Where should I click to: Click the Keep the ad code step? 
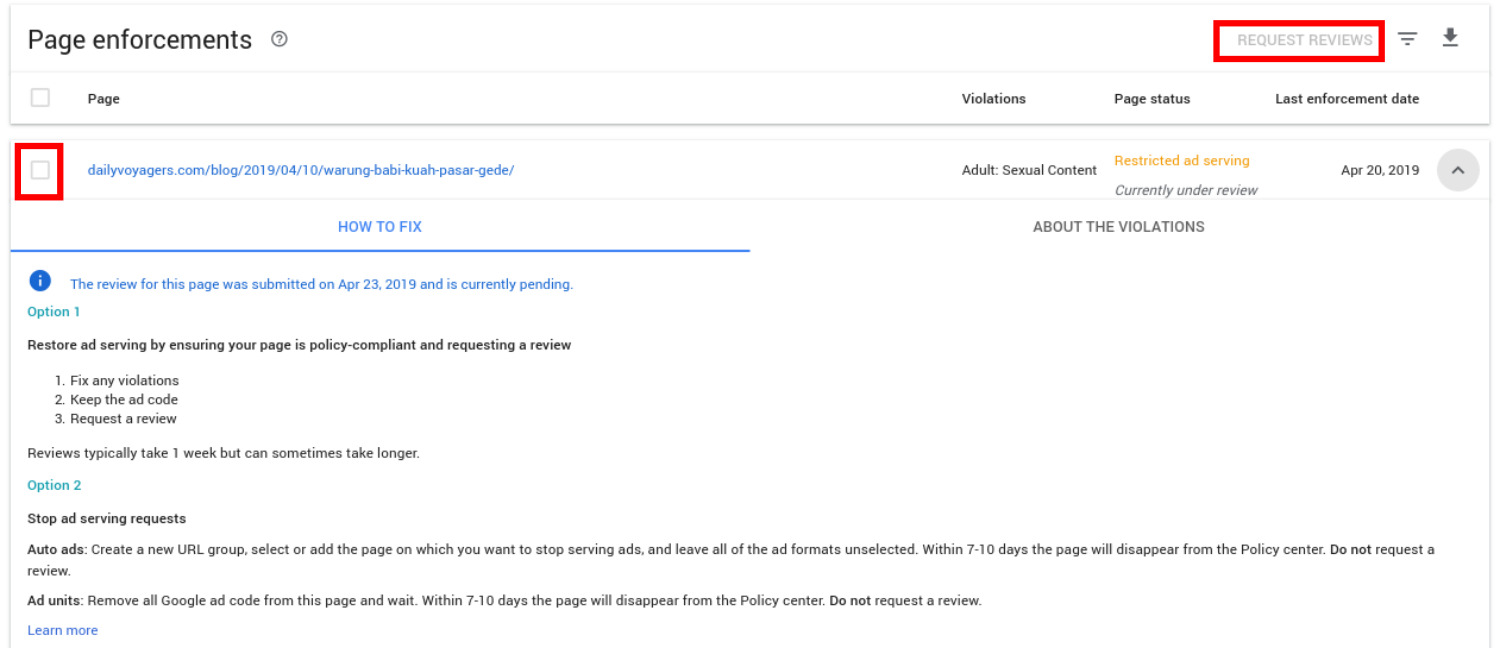124,400
